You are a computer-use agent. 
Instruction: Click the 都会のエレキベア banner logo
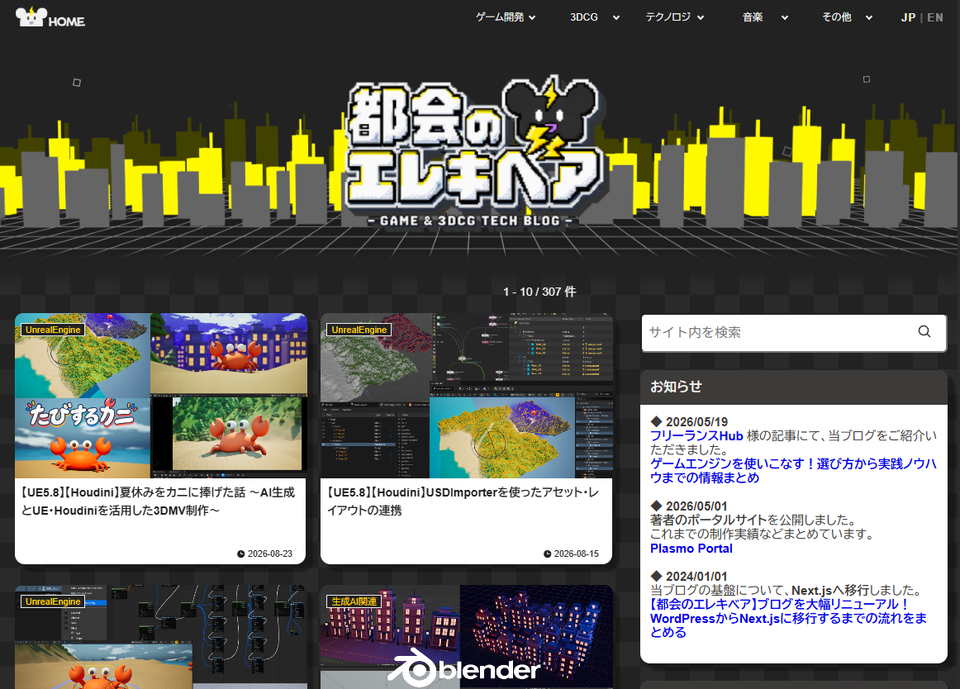point(474,152)
